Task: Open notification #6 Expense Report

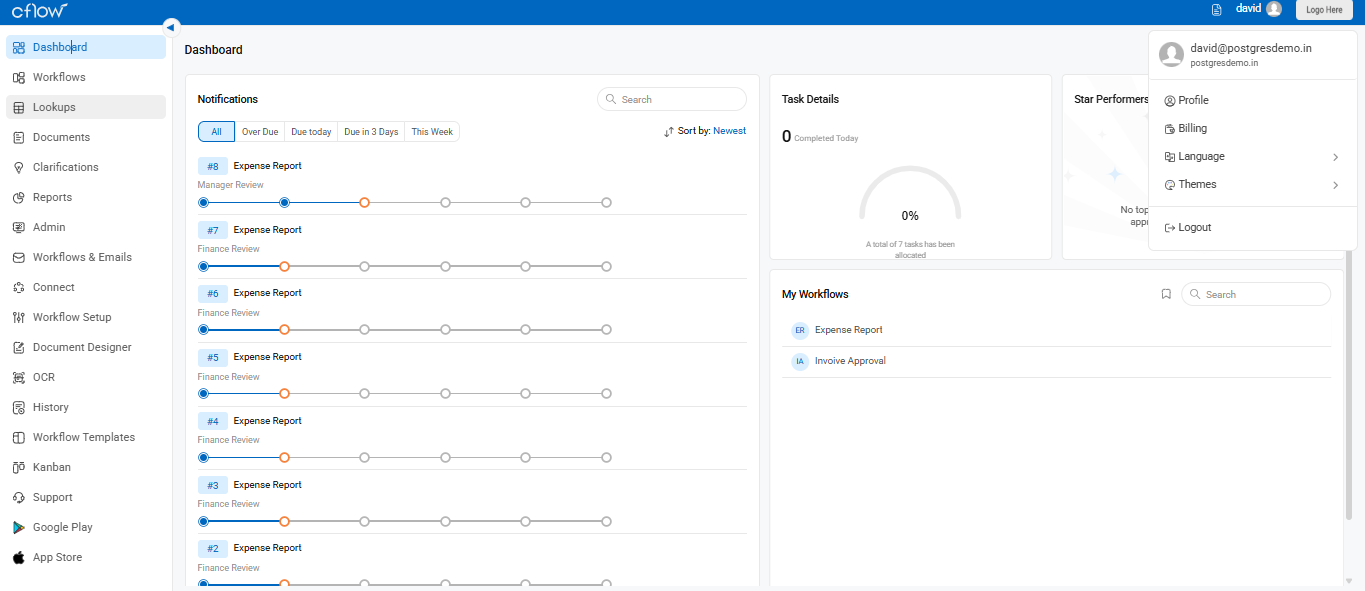Action: click(x=267, y=293)
